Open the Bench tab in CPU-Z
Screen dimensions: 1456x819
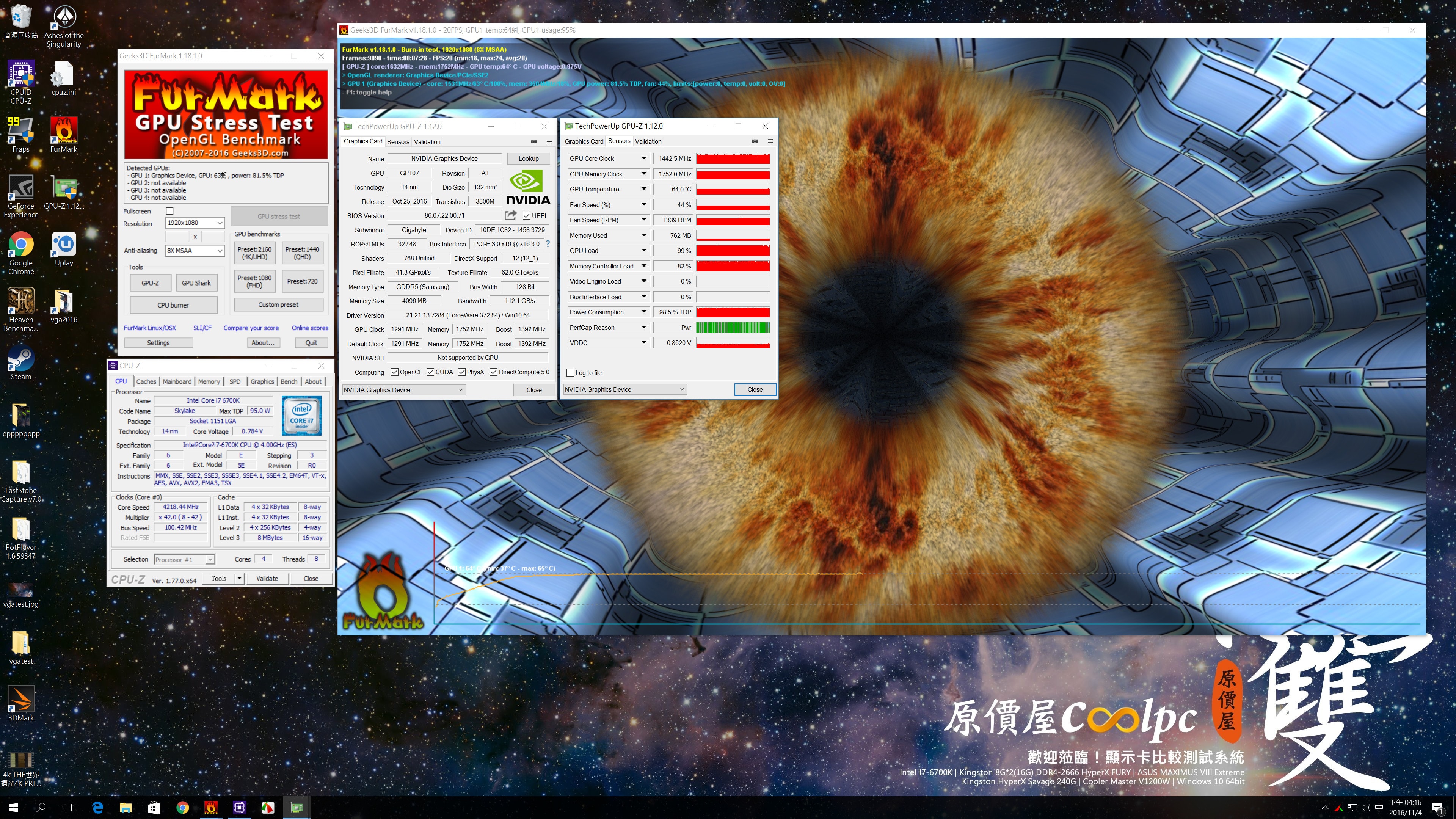tap(289, 381)
